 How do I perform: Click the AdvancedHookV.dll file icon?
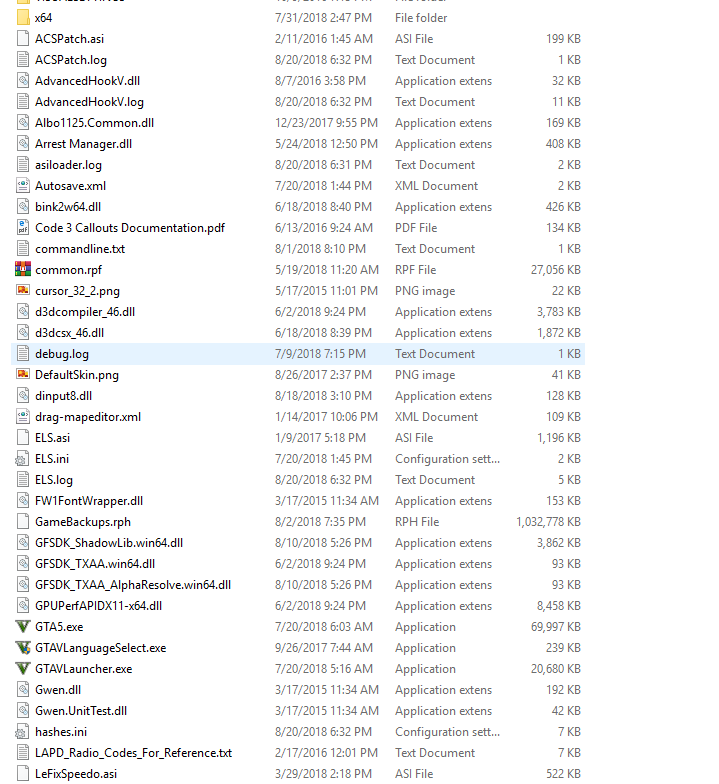(x=23, y=81)
